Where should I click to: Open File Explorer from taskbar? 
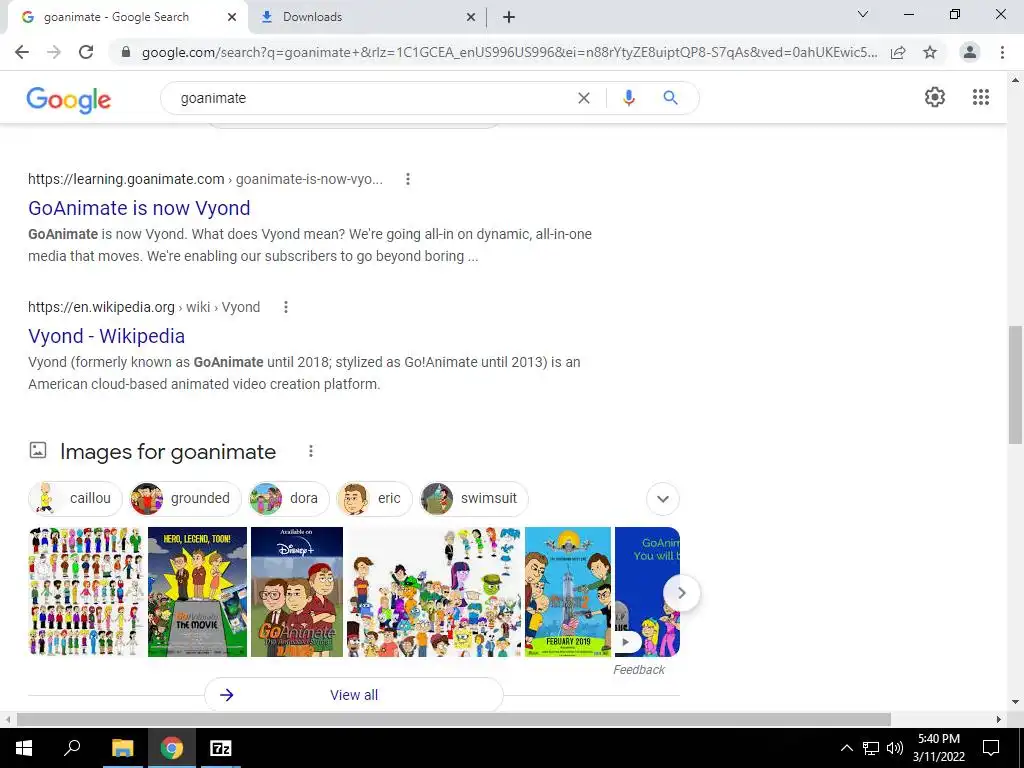122,748
